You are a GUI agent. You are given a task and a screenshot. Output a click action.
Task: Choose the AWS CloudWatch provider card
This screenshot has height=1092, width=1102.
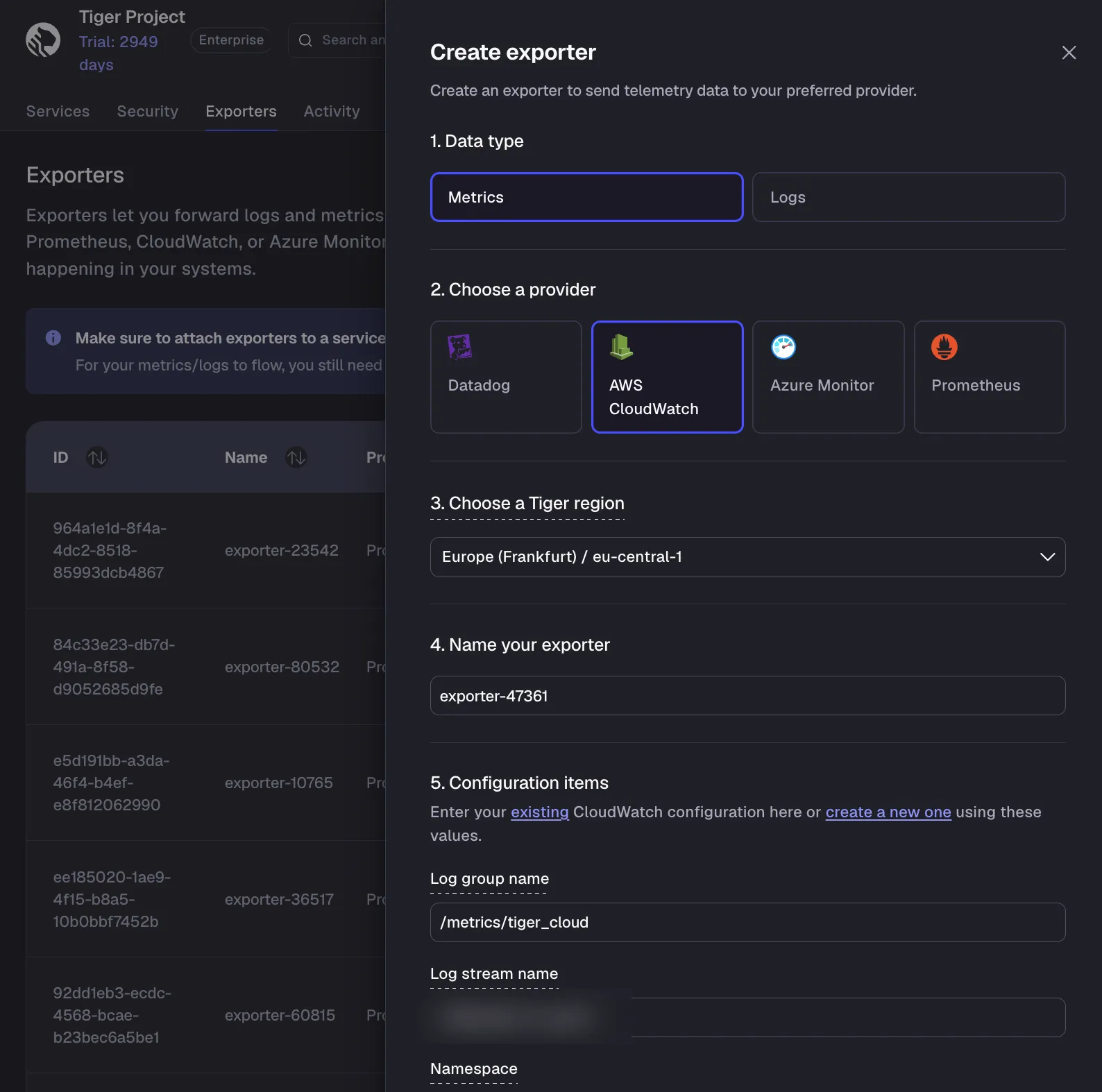(x=667, y=377)
